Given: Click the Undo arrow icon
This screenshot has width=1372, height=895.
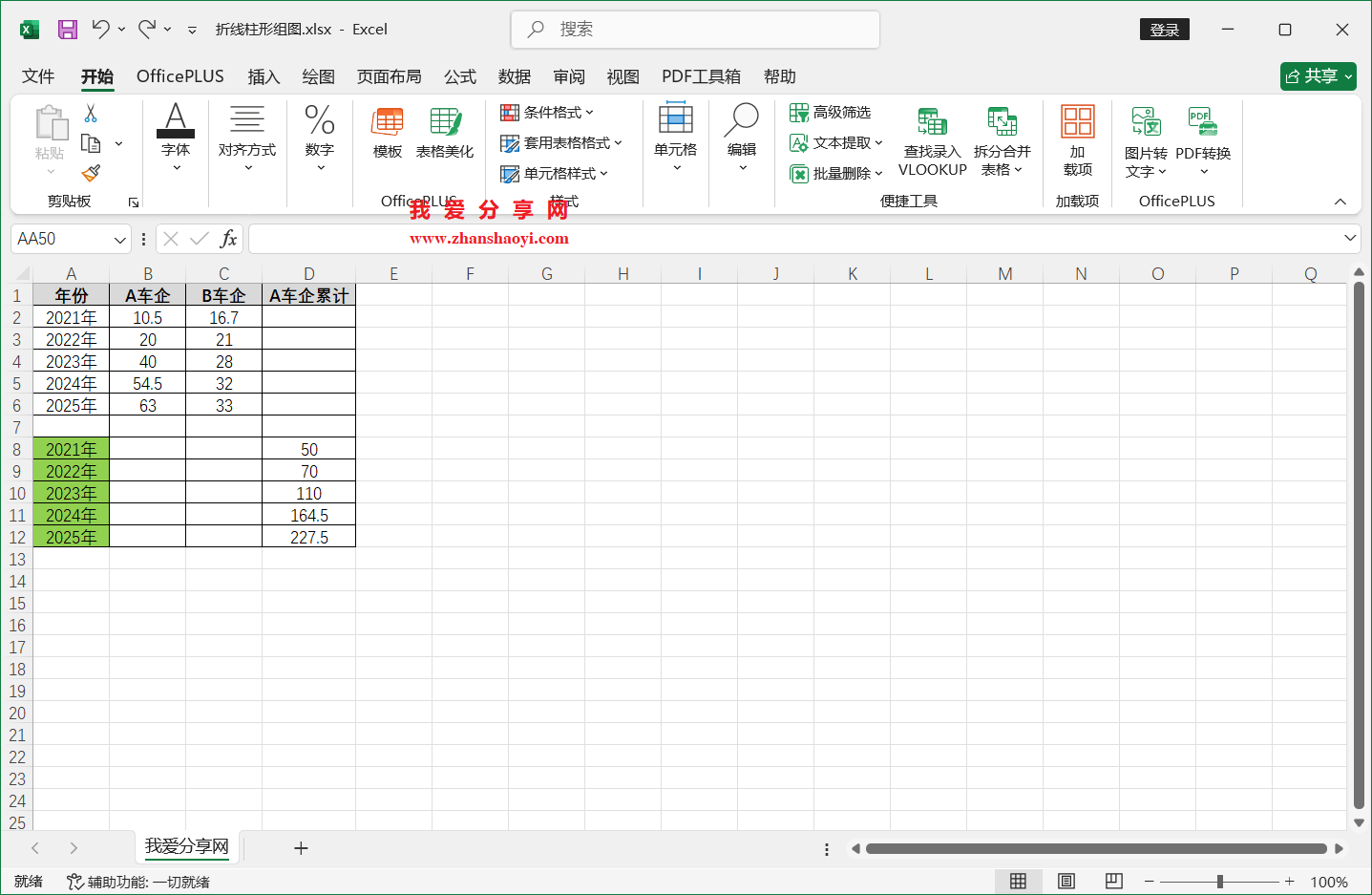Looking at the screenshot, I should coord(100,29).
